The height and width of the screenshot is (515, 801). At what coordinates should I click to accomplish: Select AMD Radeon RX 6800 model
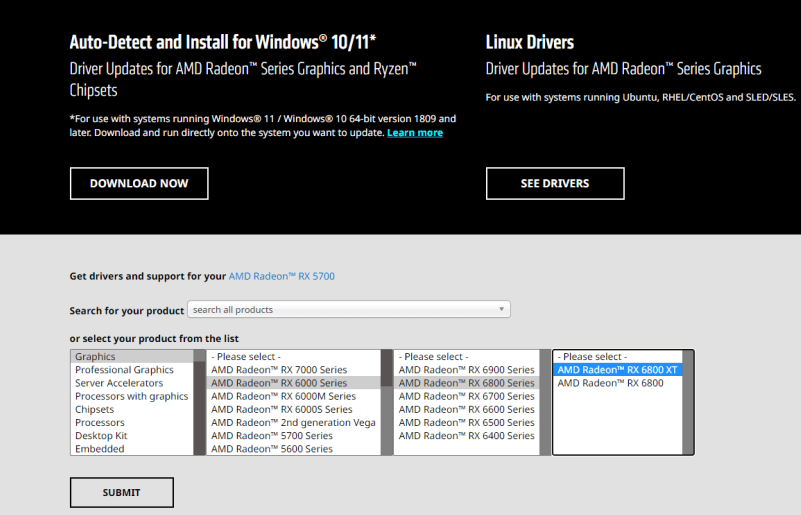[x=610, y=383]
